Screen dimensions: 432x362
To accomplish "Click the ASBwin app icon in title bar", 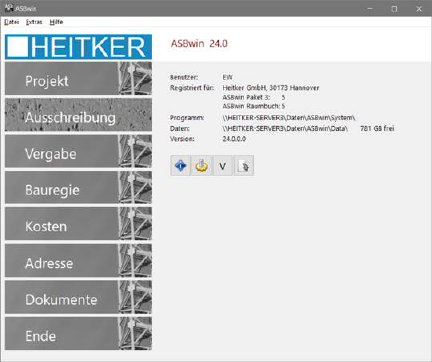I will pos(9,8).
